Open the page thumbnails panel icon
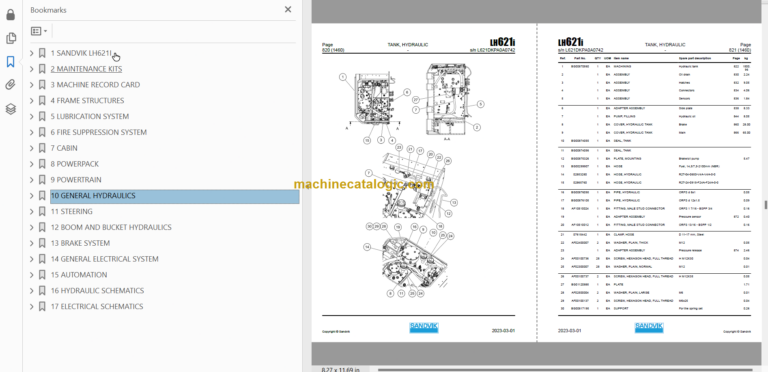Screen dimensions: 768x372 [10, 38]
